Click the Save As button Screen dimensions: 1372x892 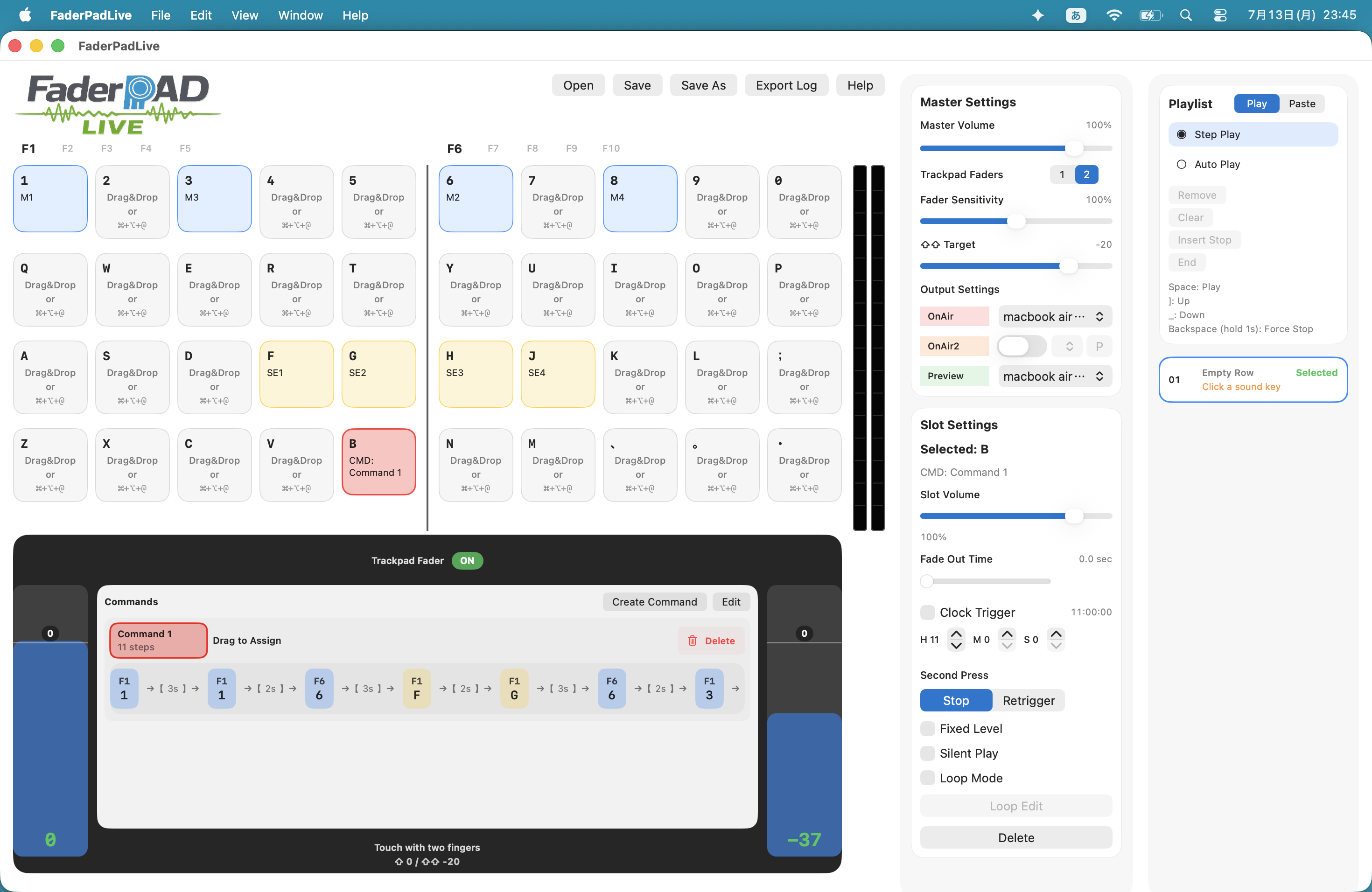[x=703, y=85]
